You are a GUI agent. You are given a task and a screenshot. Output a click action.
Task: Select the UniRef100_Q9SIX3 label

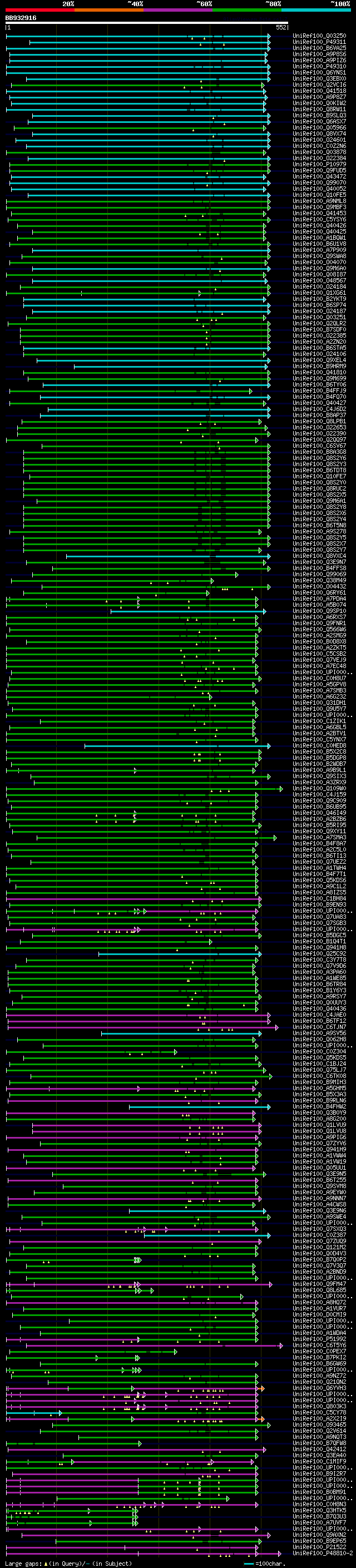pyautogui.click(x=319, y=776)
